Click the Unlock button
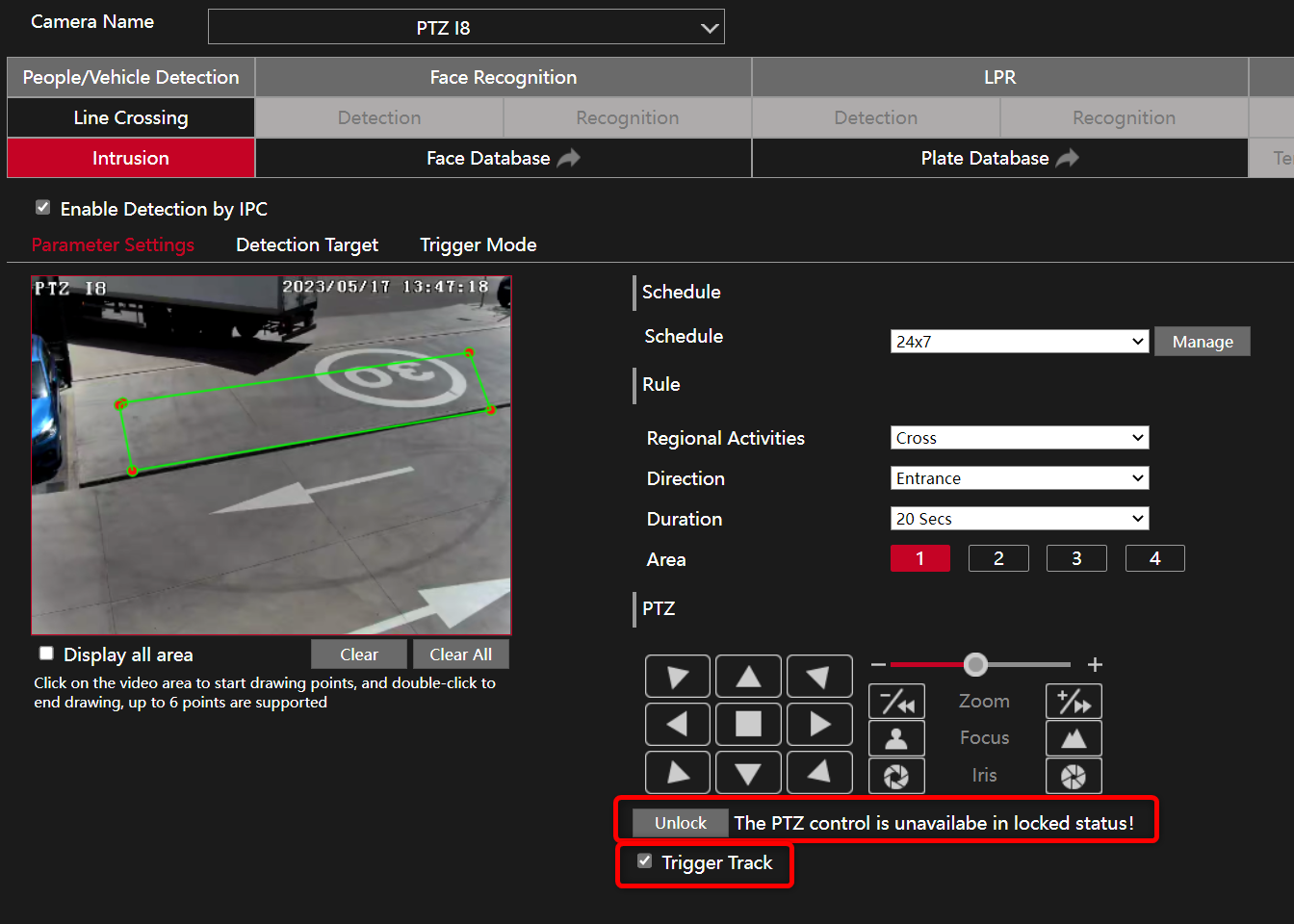This screenshot has height=924, width=1294. (681, 823)
